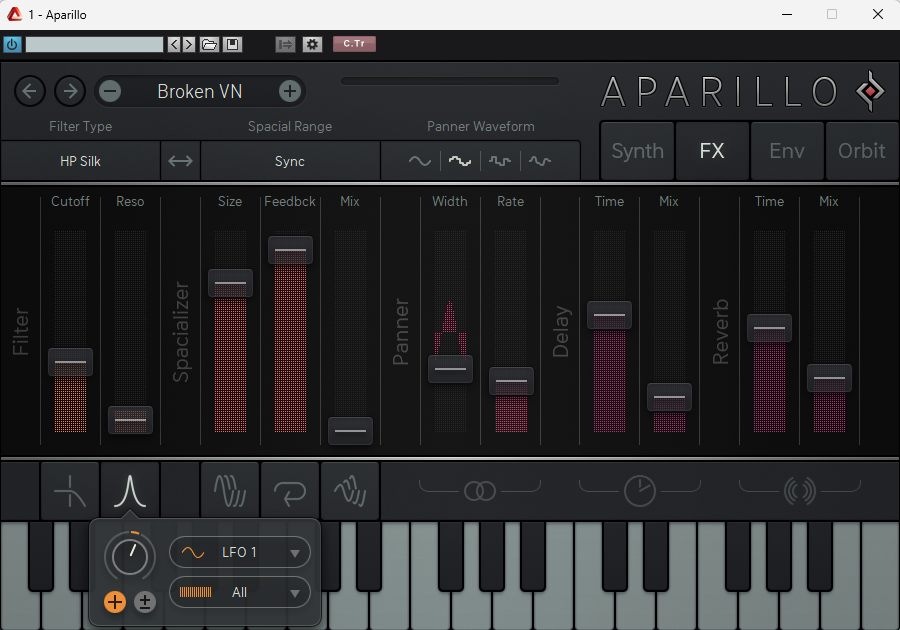The height and width of the screenshot is (630, 900).
Task: Click the LFO 1 dropdown arrow
Action: pos(295,554)
